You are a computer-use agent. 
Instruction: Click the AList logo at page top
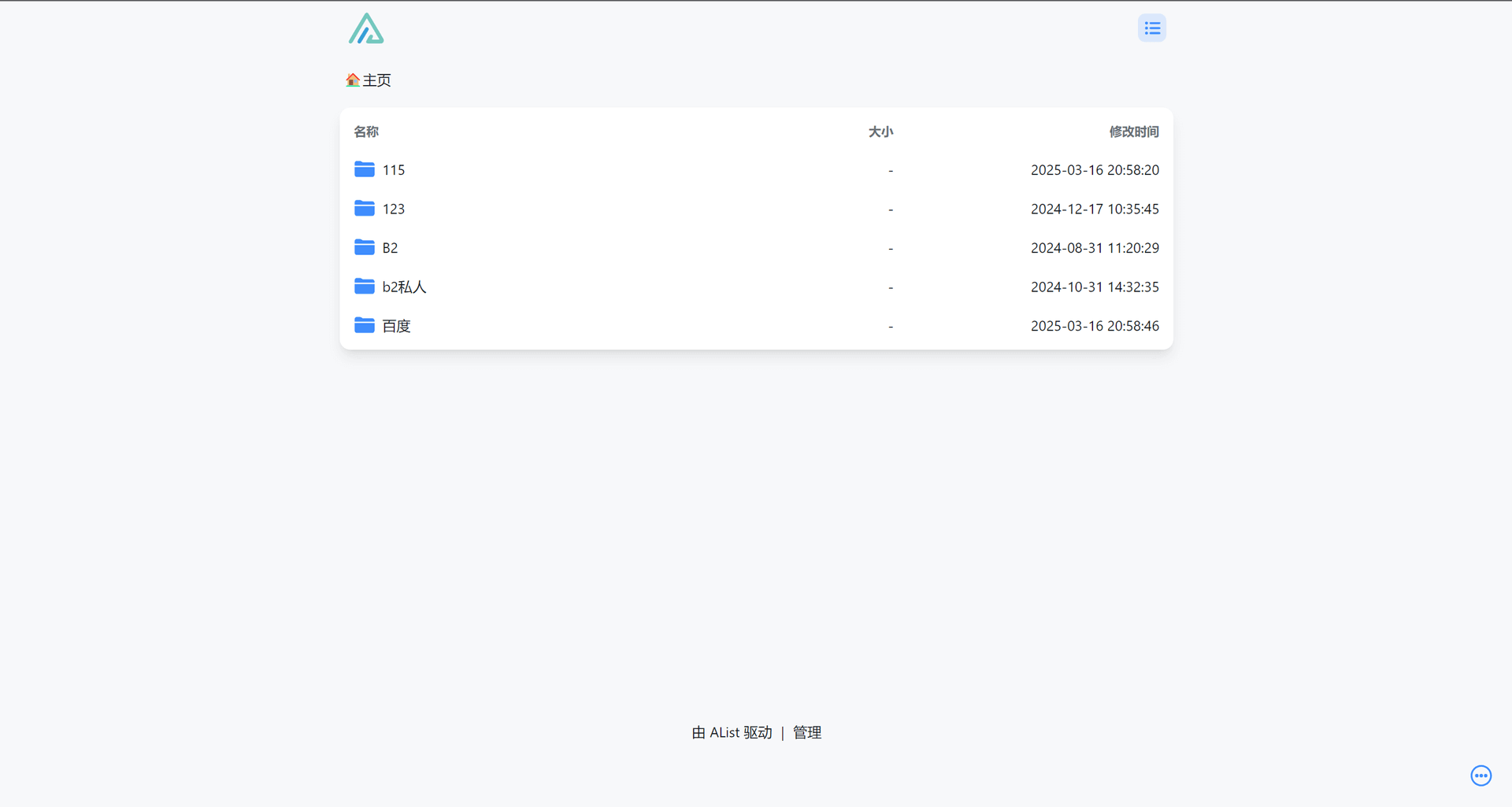[x=365, y=28]
